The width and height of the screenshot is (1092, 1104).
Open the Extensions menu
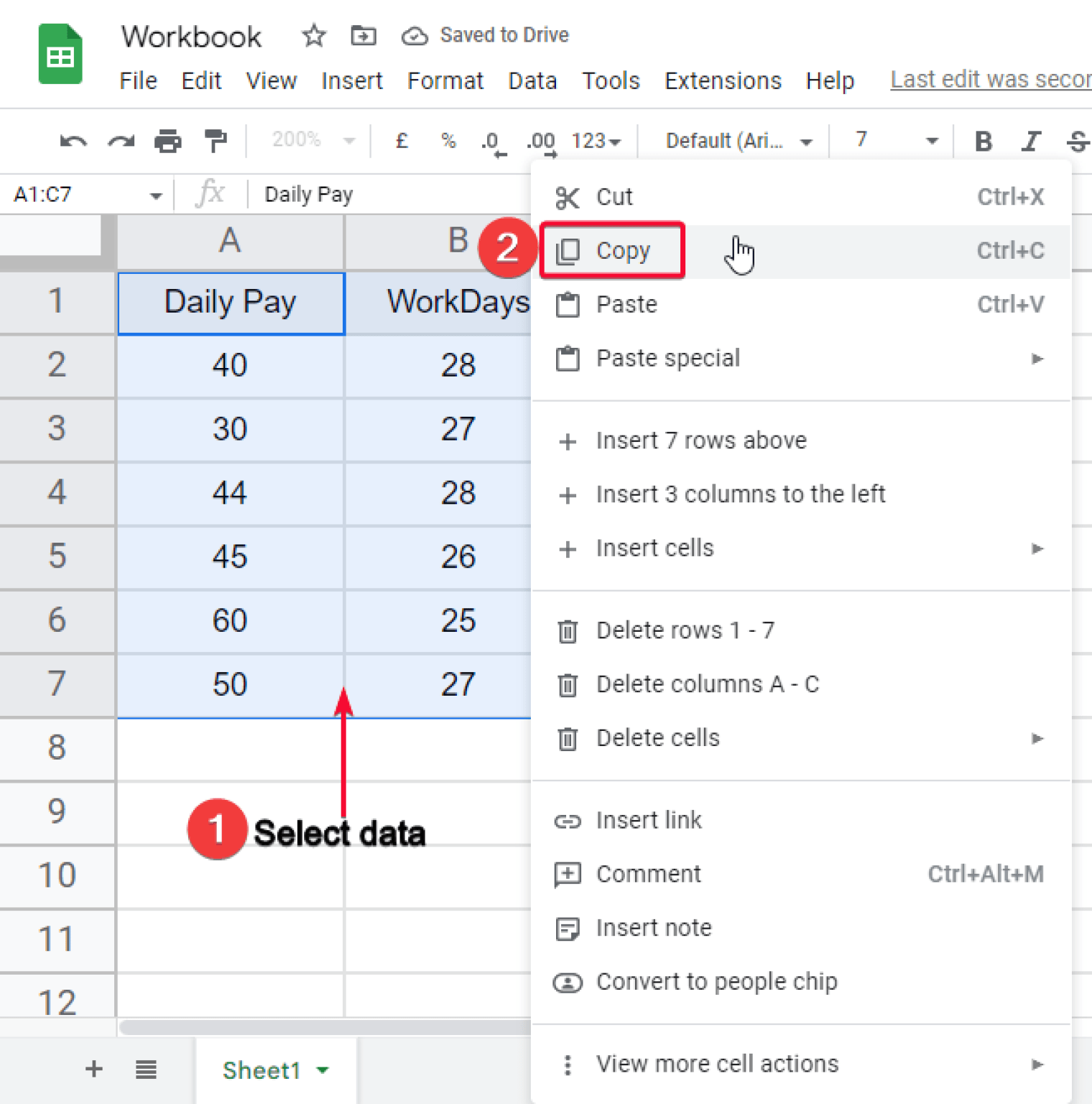pyautogui.click(x=723, y=80)
